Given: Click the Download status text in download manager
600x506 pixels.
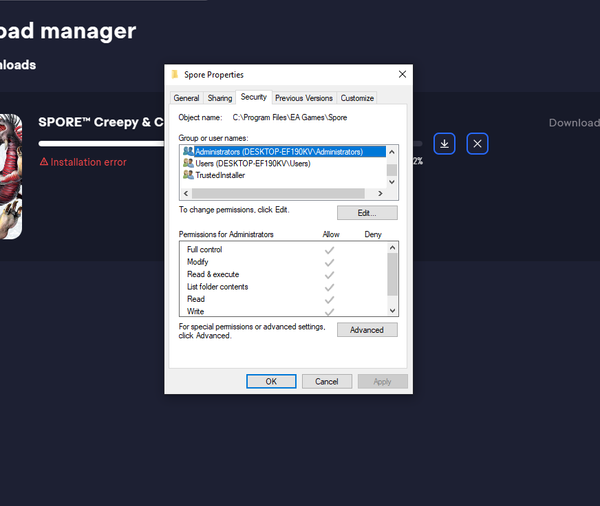Looking at the screenshot, I should click(574, 123).
